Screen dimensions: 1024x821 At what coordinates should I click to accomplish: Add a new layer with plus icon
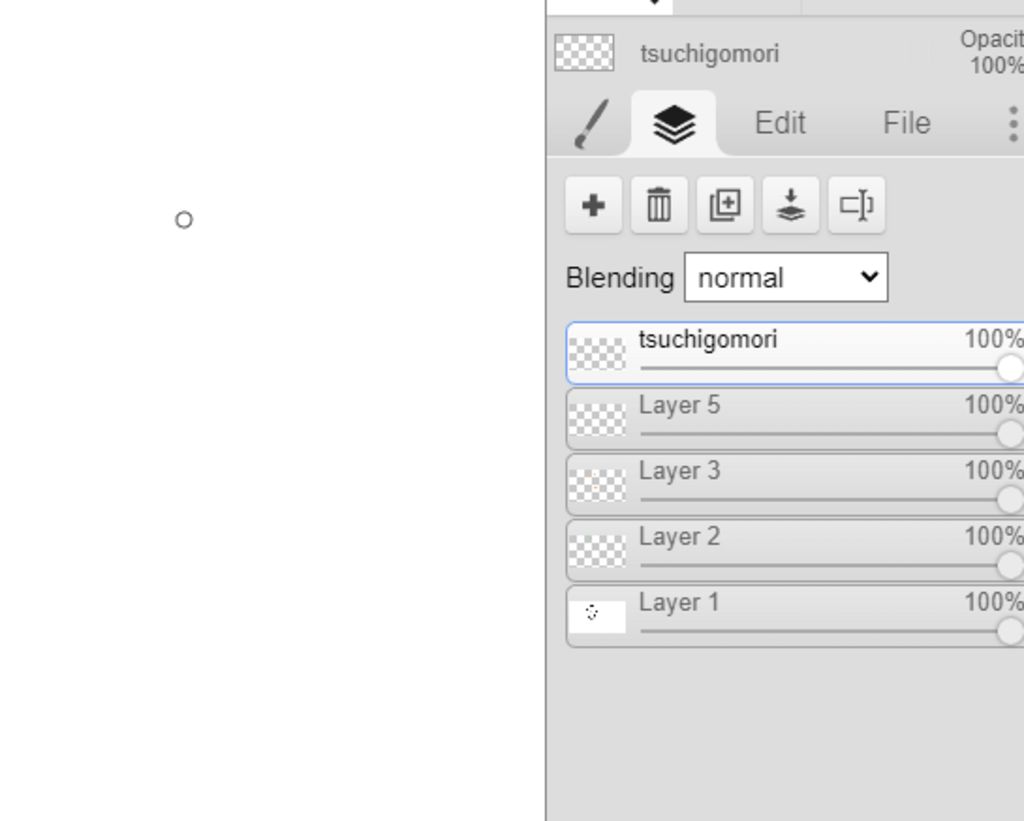tap(594, 205)
